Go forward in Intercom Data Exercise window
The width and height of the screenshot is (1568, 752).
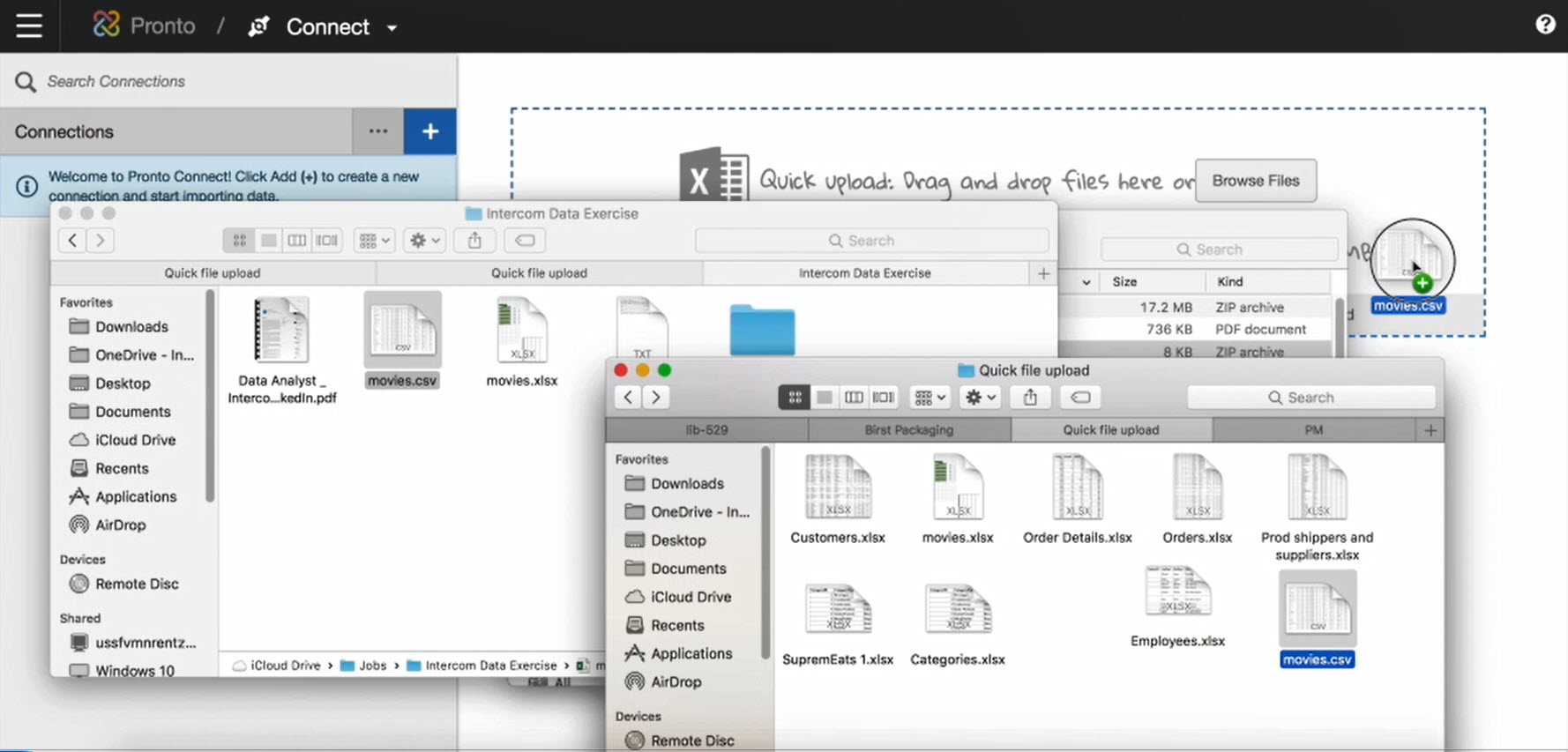(101, 240)
